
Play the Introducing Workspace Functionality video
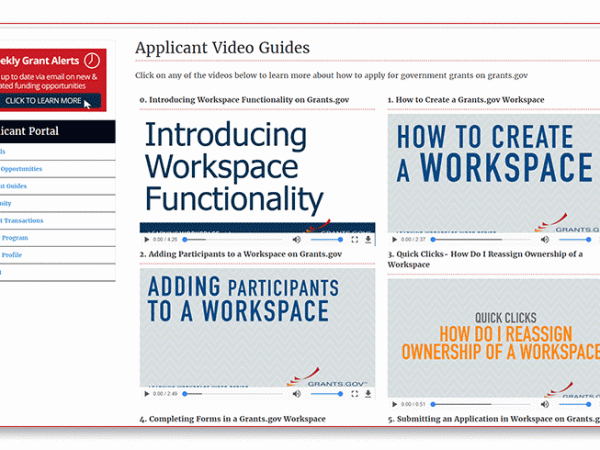(x=147, y=240)
